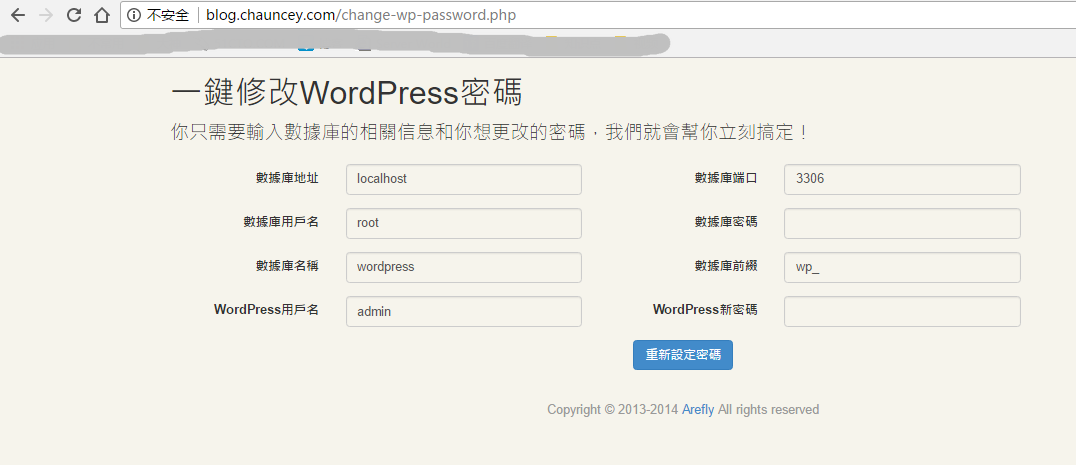The image size is (1076, 465).
Task: Click the 數據庫端口 label
Action: pos(726,178)
